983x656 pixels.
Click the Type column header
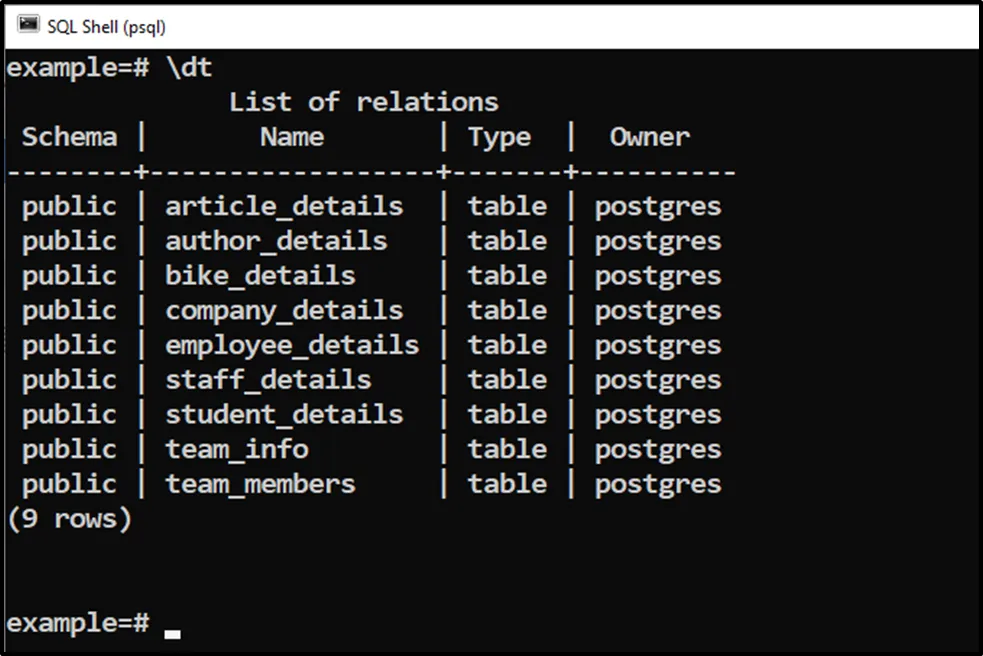point(499,137)
